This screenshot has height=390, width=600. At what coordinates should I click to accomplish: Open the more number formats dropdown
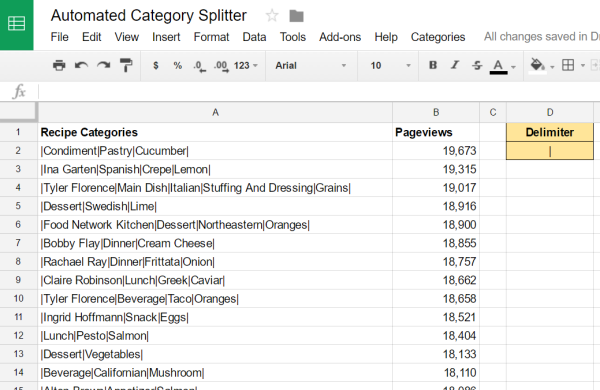[246, 65]
